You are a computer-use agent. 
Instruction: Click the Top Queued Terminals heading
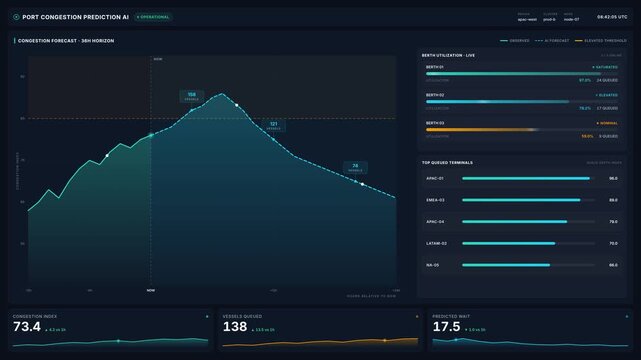click(x=447, y=163)
